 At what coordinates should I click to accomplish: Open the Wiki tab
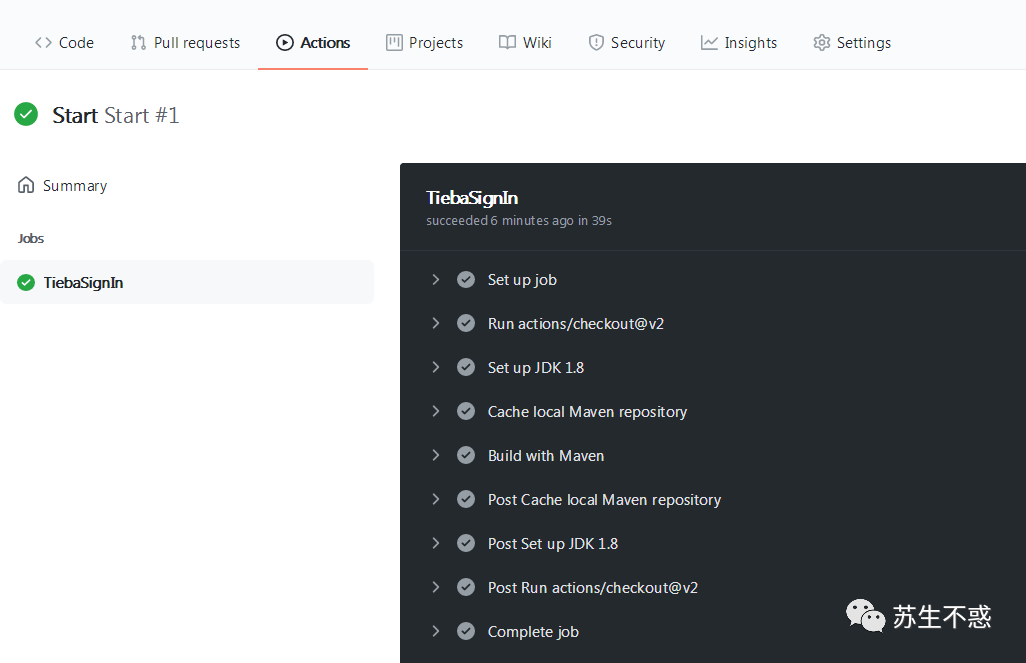tap(525, 43)
